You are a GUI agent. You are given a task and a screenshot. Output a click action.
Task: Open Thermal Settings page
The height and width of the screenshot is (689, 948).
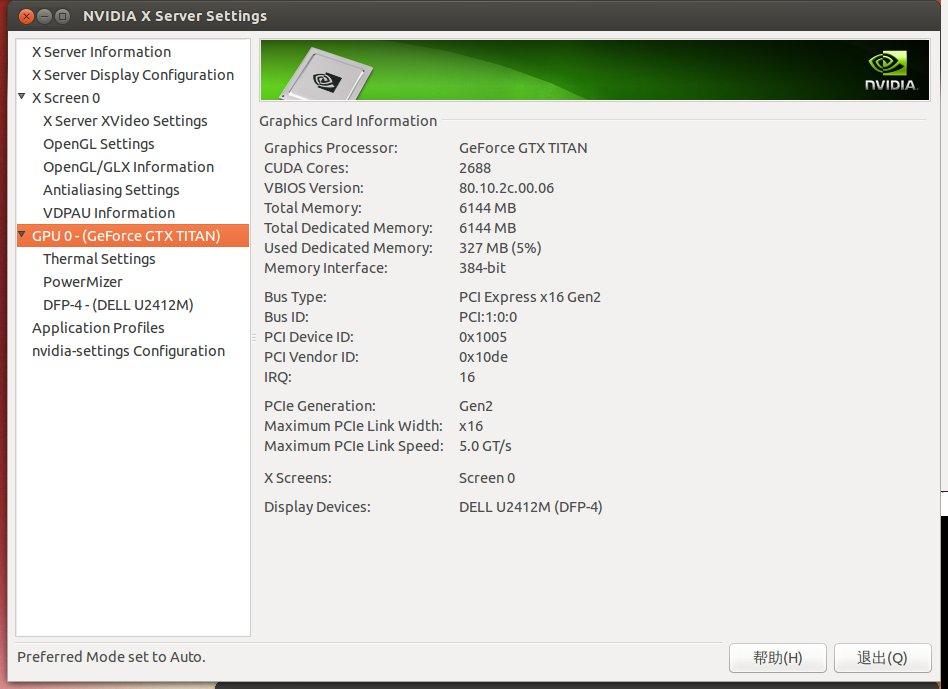coord(99,259)
